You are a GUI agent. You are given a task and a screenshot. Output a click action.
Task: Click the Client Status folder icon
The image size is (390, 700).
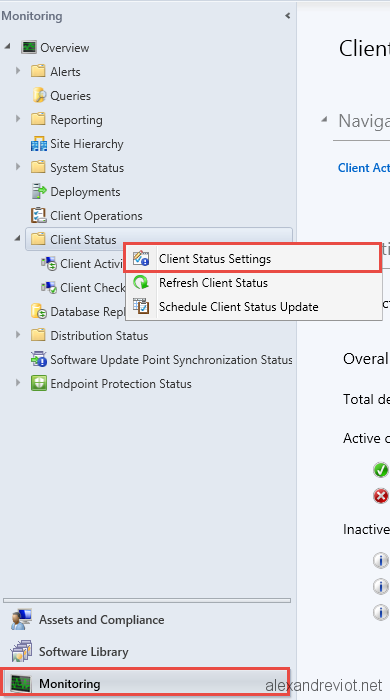tap(38, 239)
